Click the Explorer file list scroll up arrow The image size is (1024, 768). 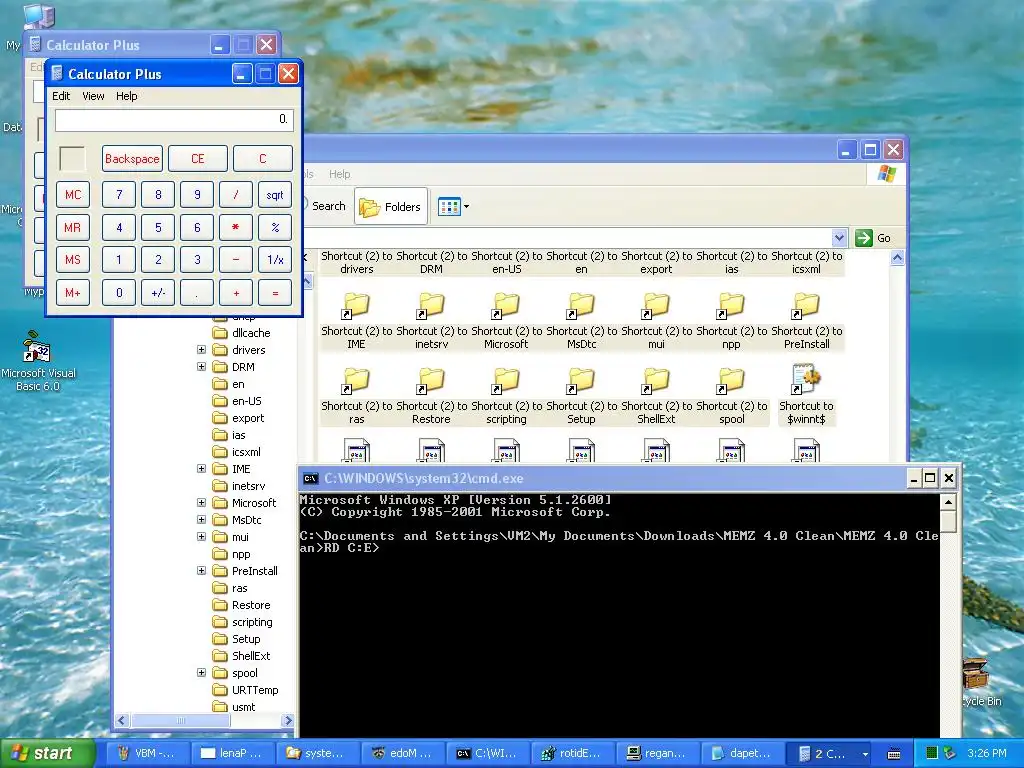897,257
